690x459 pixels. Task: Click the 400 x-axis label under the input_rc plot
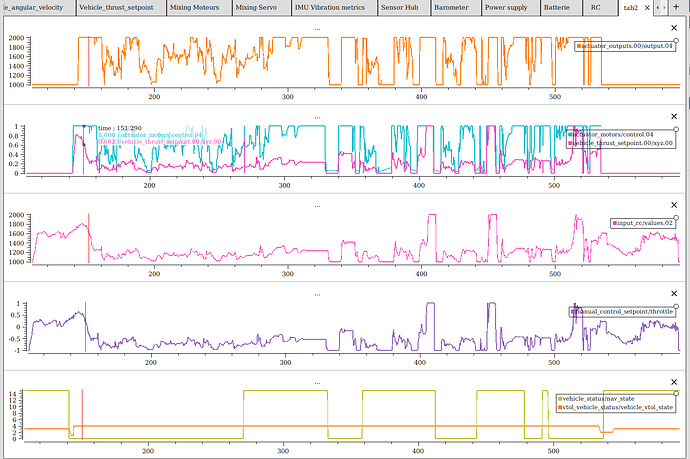[x=421, y=274]
